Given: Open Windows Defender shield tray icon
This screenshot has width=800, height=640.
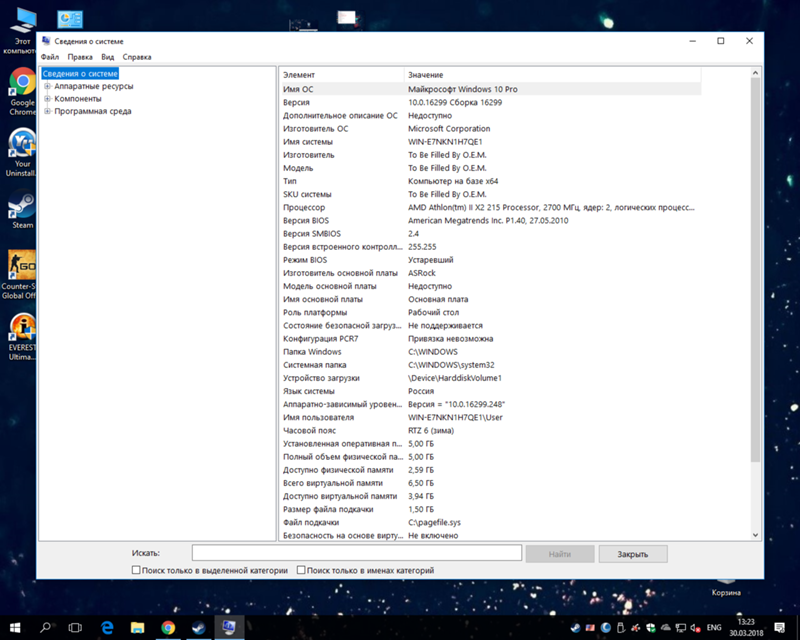Looking at the screenshot, I should click(651, 628).
